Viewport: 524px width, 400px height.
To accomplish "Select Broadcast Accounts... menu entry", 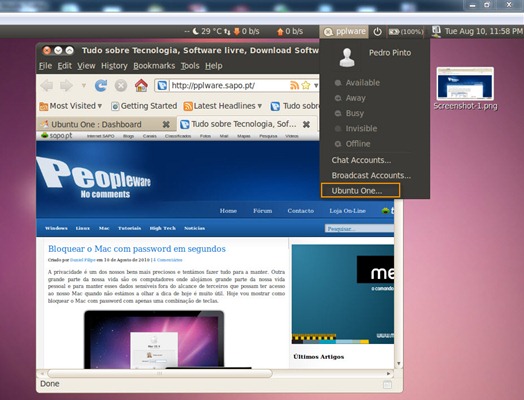I will click(x=371, y=175).
